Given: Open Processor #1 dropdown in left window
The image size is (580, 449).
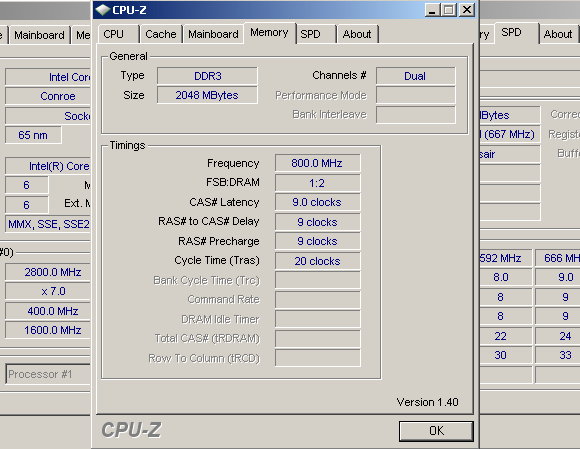Looking at the screenshot, I should [47, 374].
